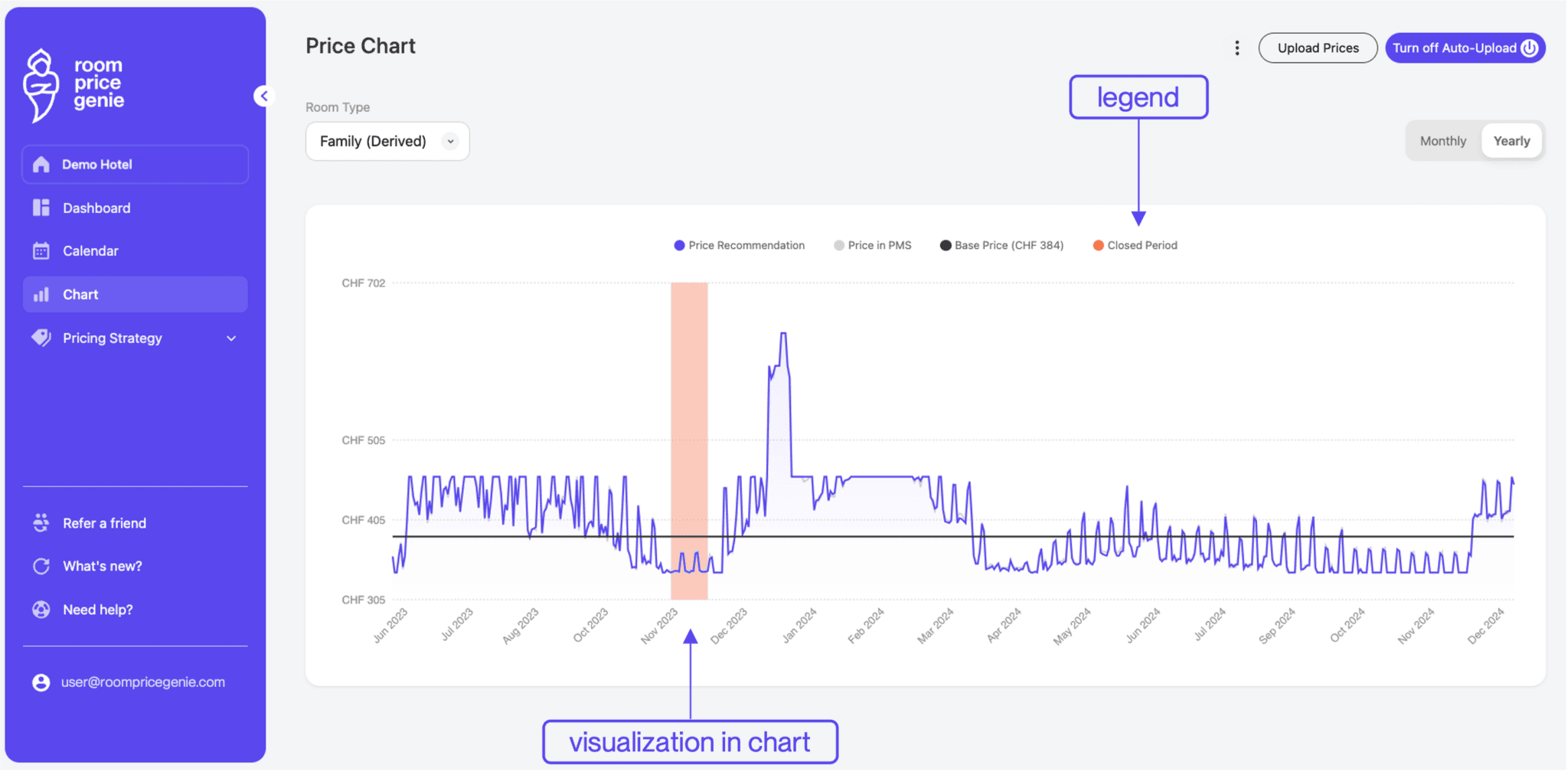Collapse the sidebar with the chevron arrow
This screenshot has width=1568, height=775.
263,95
